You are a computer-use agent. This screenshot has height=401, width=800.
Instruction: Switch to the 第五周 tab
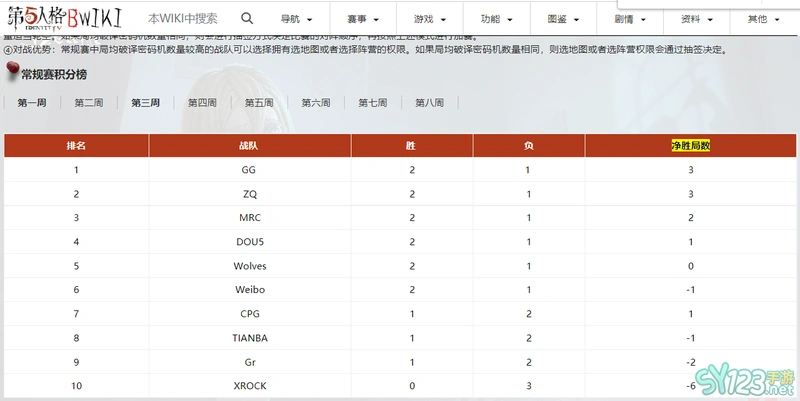(259, 103)
